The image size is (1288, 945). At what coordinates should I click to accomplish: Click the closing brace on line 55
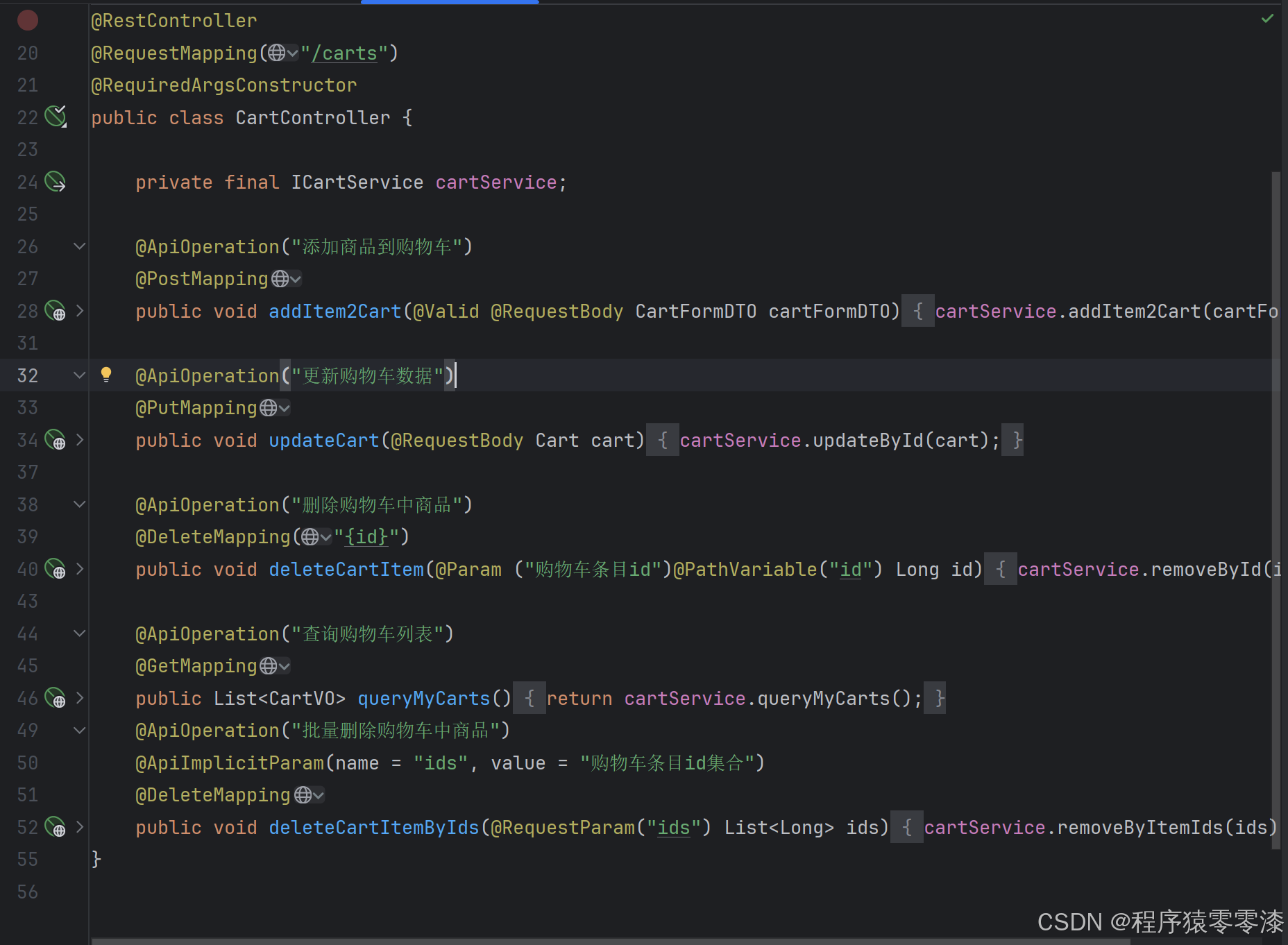pyautogui.click(x=96, y=860)
